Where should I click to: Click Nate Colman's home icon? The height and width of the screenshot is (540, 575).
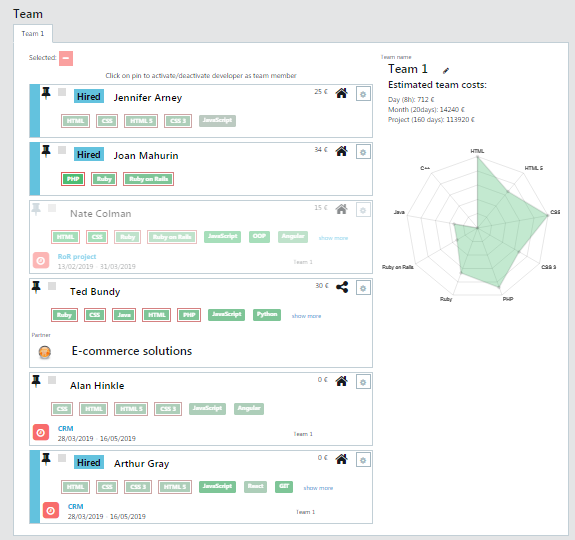pyautogui.click(x=341, y=209)
